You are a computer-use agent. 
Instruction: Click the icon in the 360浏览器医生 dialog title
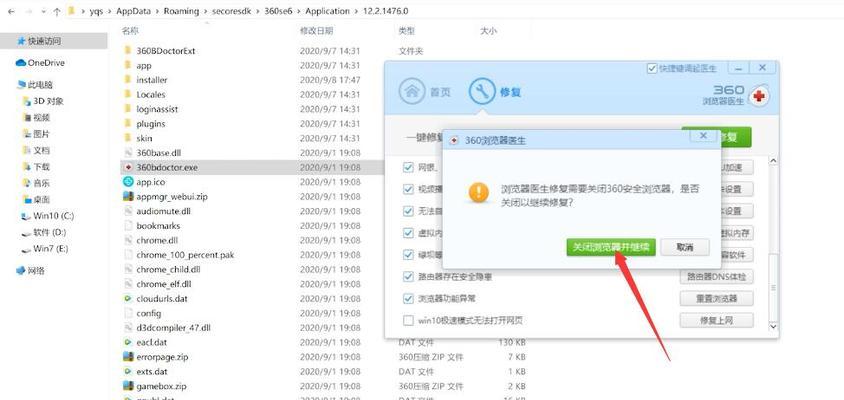click(x=454, y=141)
